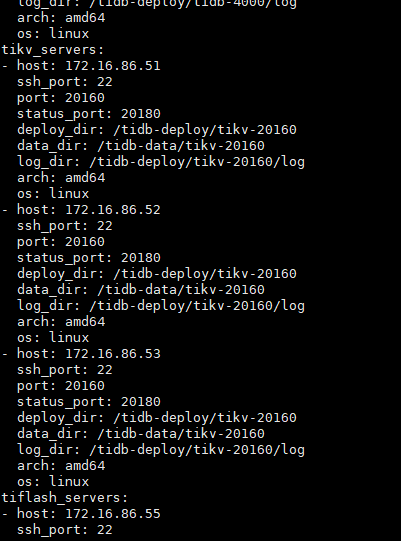This screenshot has width=401, height=541.
Task: Click the host 172.16.86.55 line
Action: coord(81,513)
